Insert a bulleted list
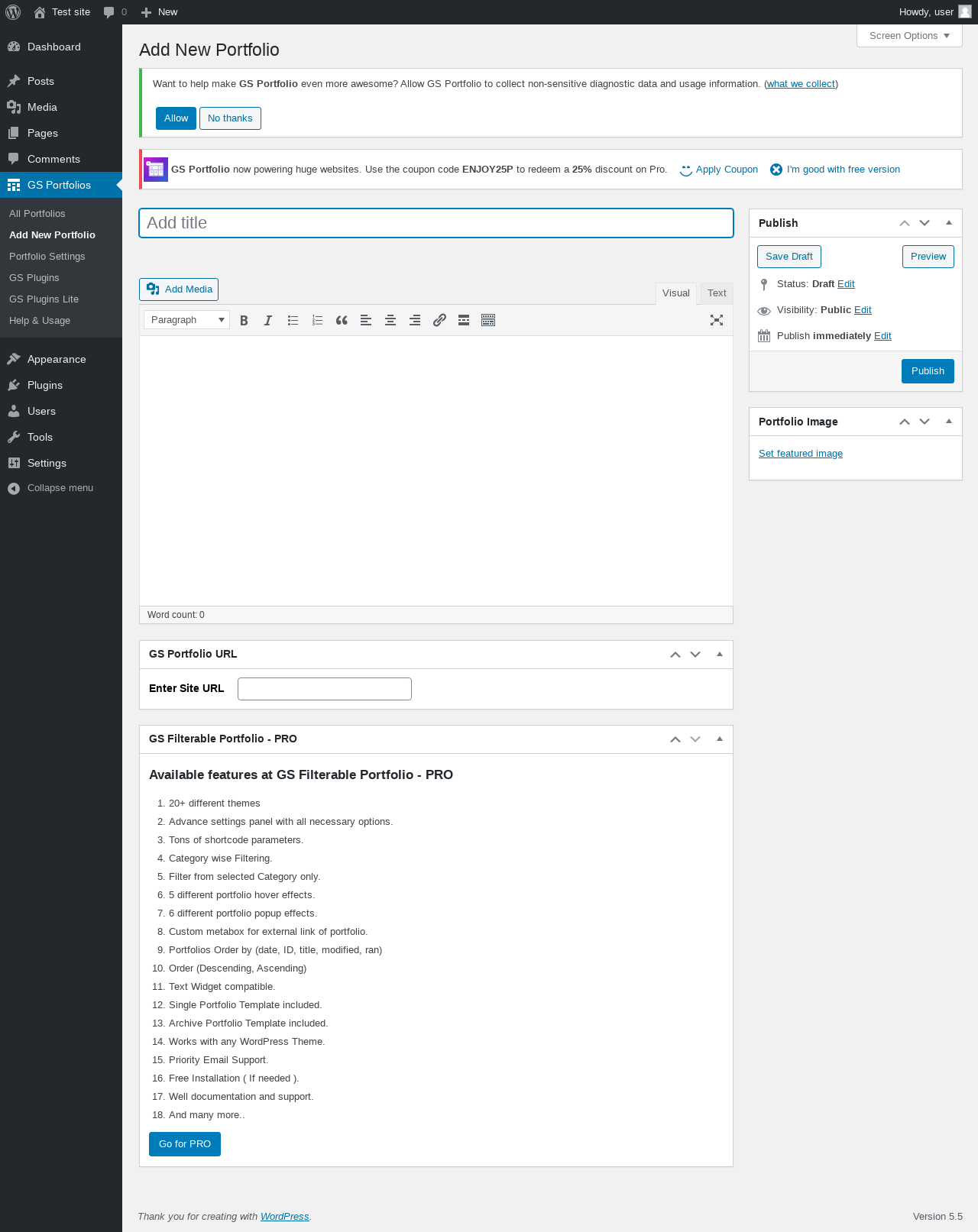Image resolution: width=978 pixels, height=1232 pixels. pyautogui.click(x=293, y=321)
